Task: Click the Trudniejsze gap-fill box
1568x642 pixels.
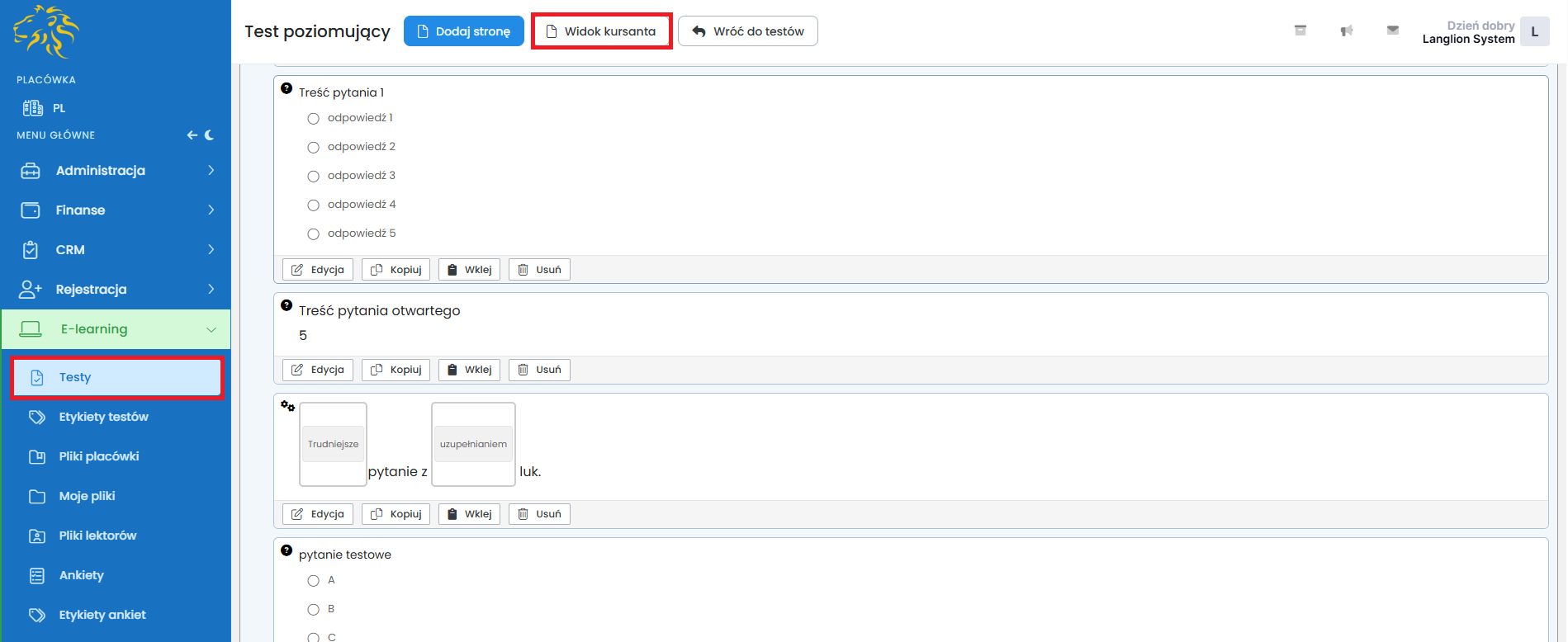Action: (333, 444)
